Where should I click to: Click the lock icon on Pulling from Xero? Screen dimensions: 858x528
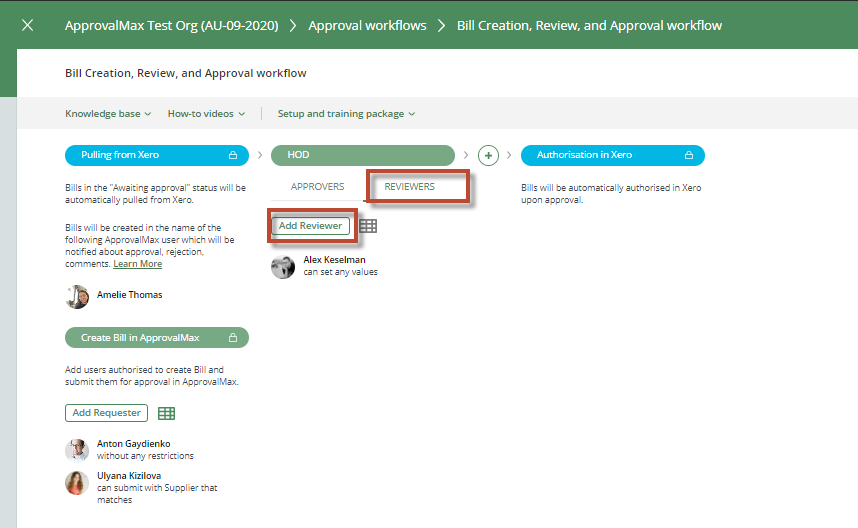click(233, 155)
